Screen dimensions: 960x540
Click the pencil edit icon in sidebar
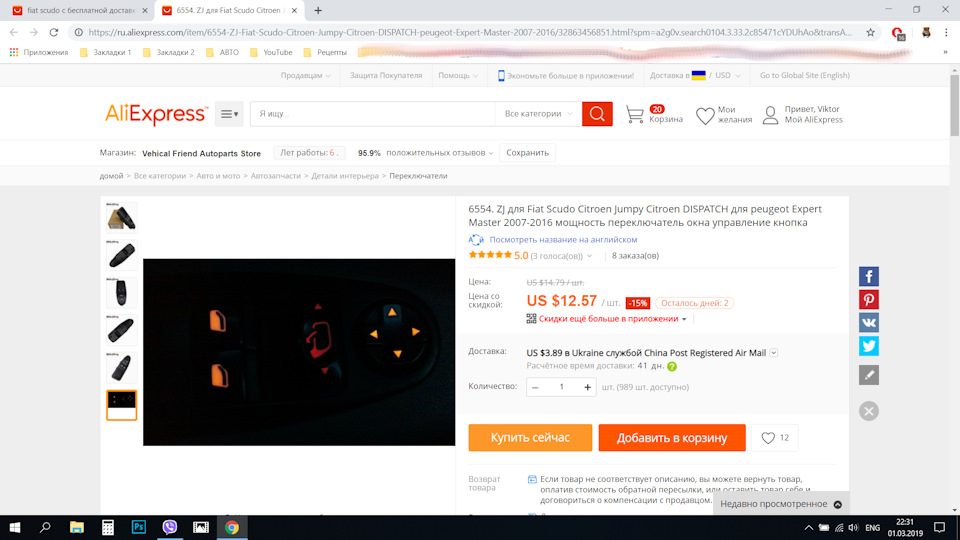[x=868, y=375]
